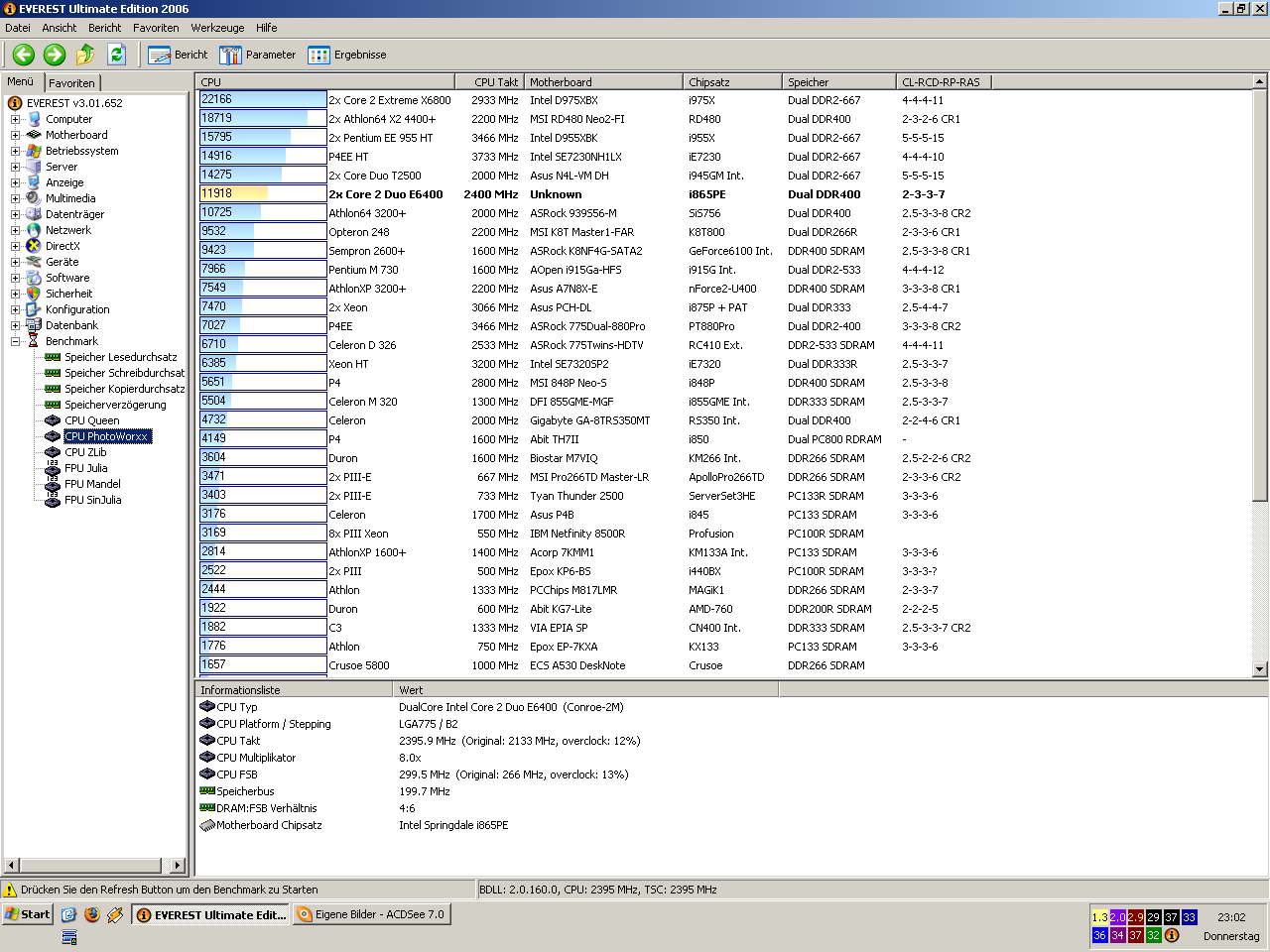The height and width of the screenshot is (952, 1270).
Task: Click the Server node icon
Action: [34, 167]
